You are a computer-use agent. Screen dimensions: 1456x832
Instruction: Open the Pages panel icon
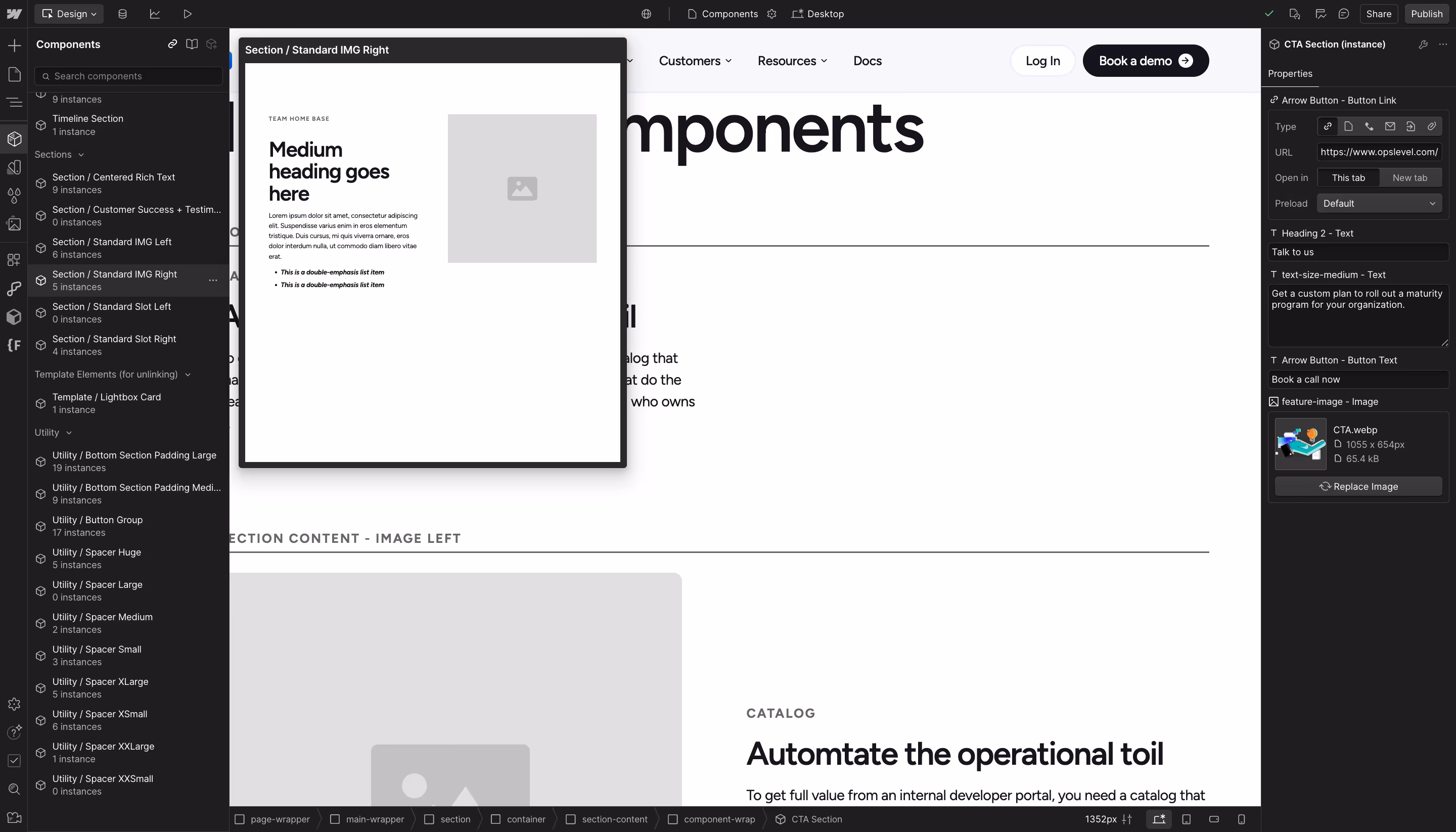(14, 74)
